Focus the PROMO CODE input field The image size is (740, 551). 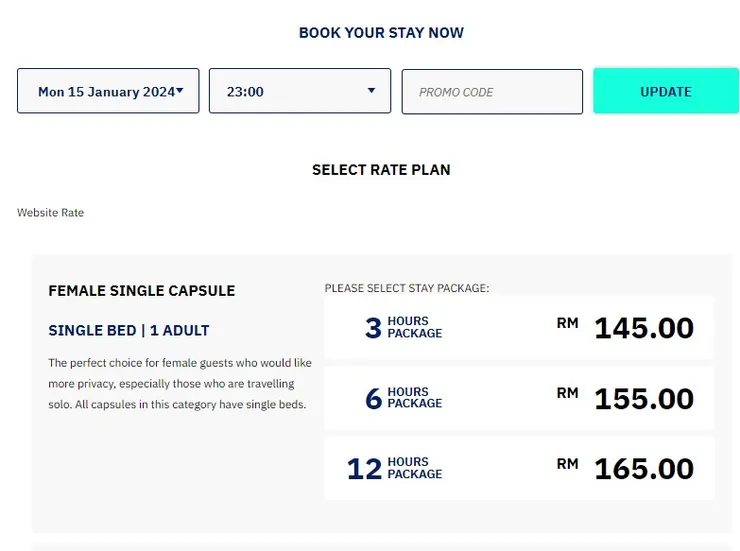492,92
